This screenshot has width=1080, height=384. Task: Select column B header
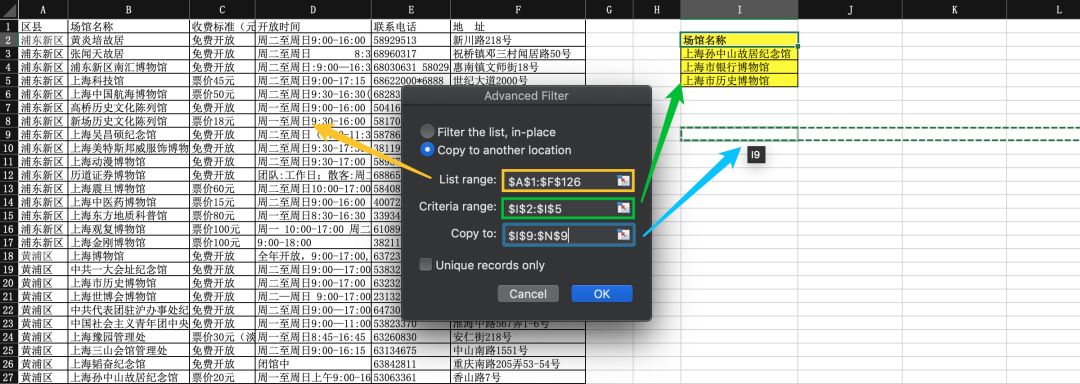129,10
